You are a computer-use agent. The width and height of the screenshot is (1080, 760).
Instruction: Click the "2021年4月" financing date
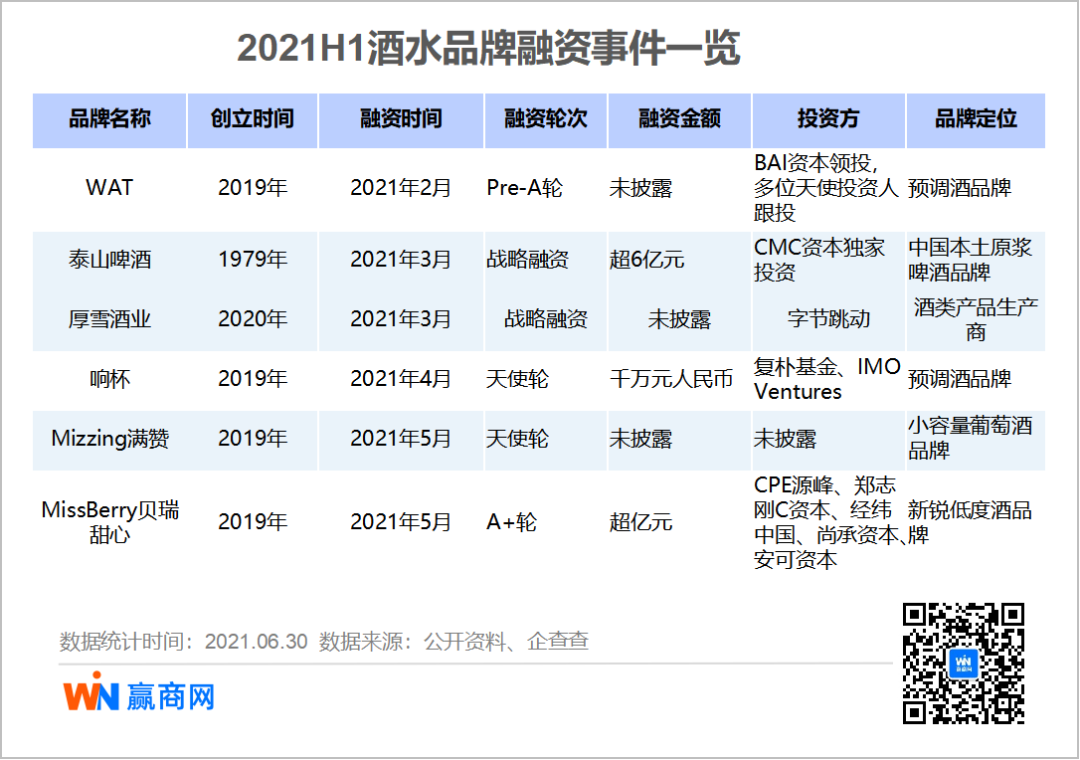[x=401, y=379]
